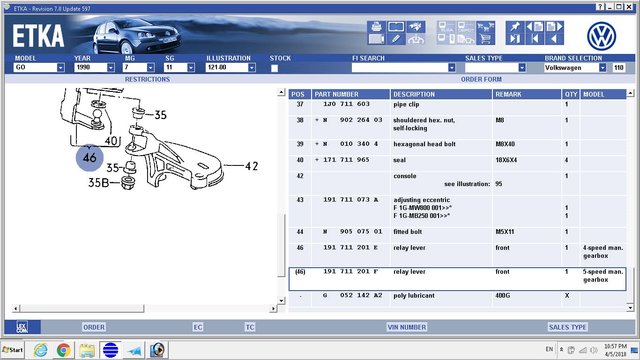Expand the FI SEARCH dropdown

(451, 68)
